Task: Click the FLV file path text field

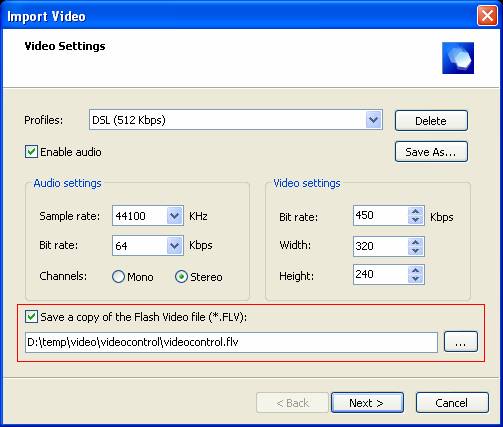Action: click(231, 342)
